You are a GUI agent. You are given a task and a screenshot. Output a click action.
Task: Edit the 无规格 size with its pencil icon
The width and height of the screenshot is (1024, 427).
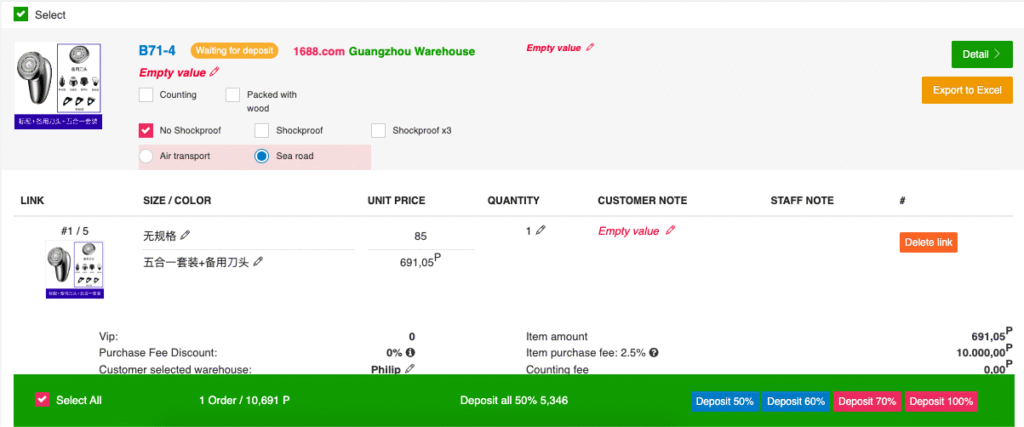click(x=185, y=235)
